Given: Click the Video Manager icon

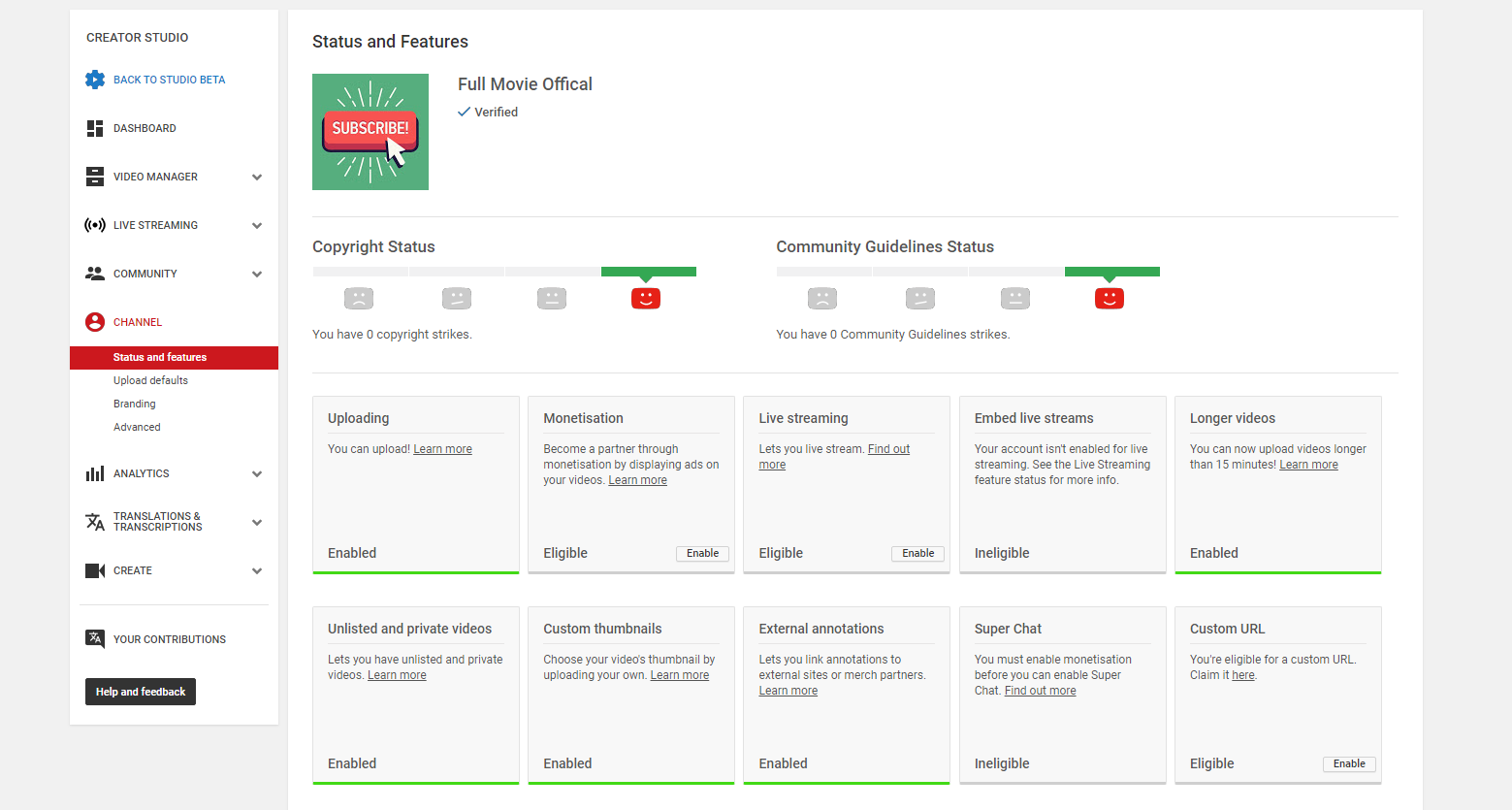Looking at the screenshot, I should 95,177.
